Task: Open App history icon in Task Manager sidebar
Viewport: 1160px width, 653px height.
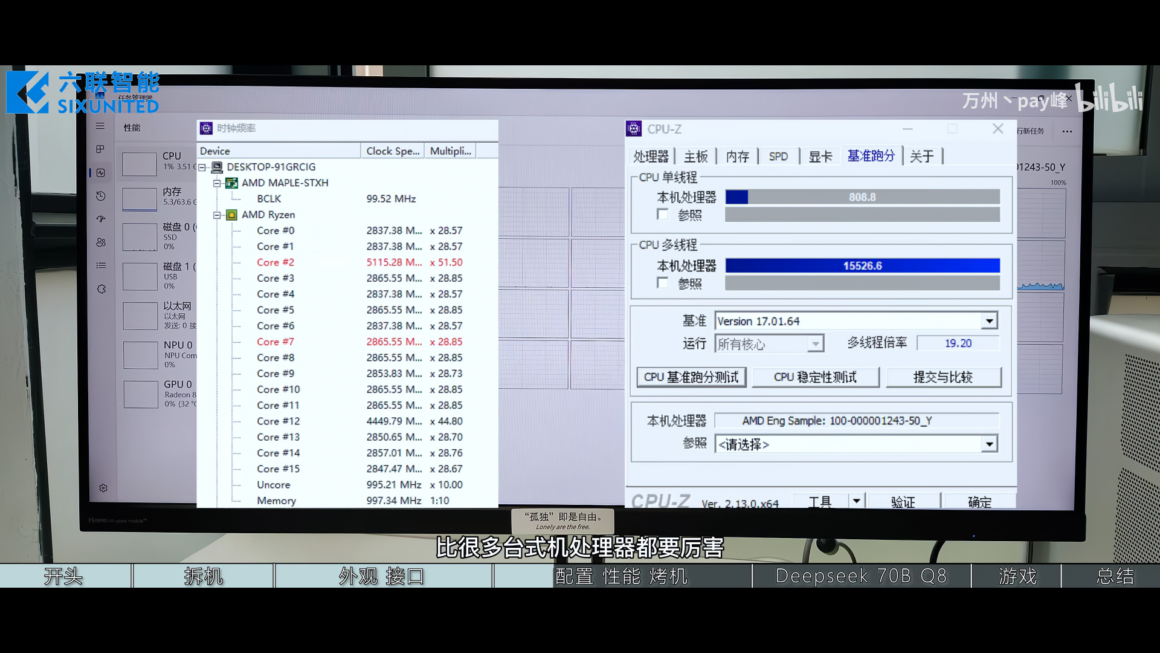Action: [x=101, y=196]
